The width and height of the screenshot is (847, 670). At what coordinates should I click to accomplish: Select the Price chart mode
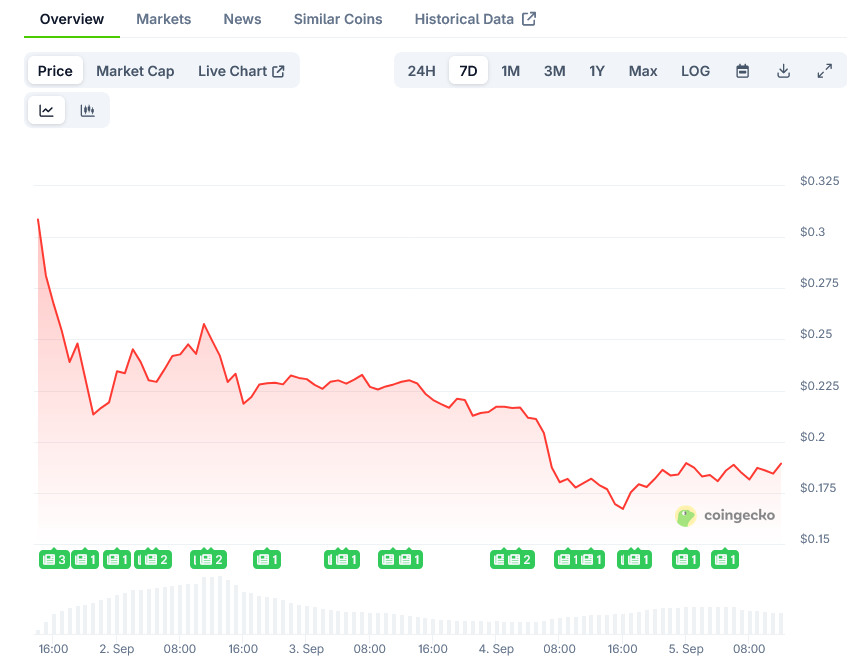[55, 71]
